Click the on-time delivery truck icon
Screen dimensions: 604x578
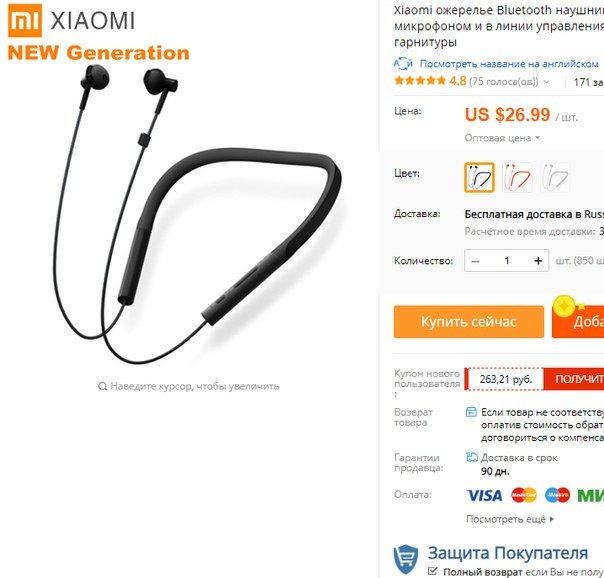[x=472, y=457]
